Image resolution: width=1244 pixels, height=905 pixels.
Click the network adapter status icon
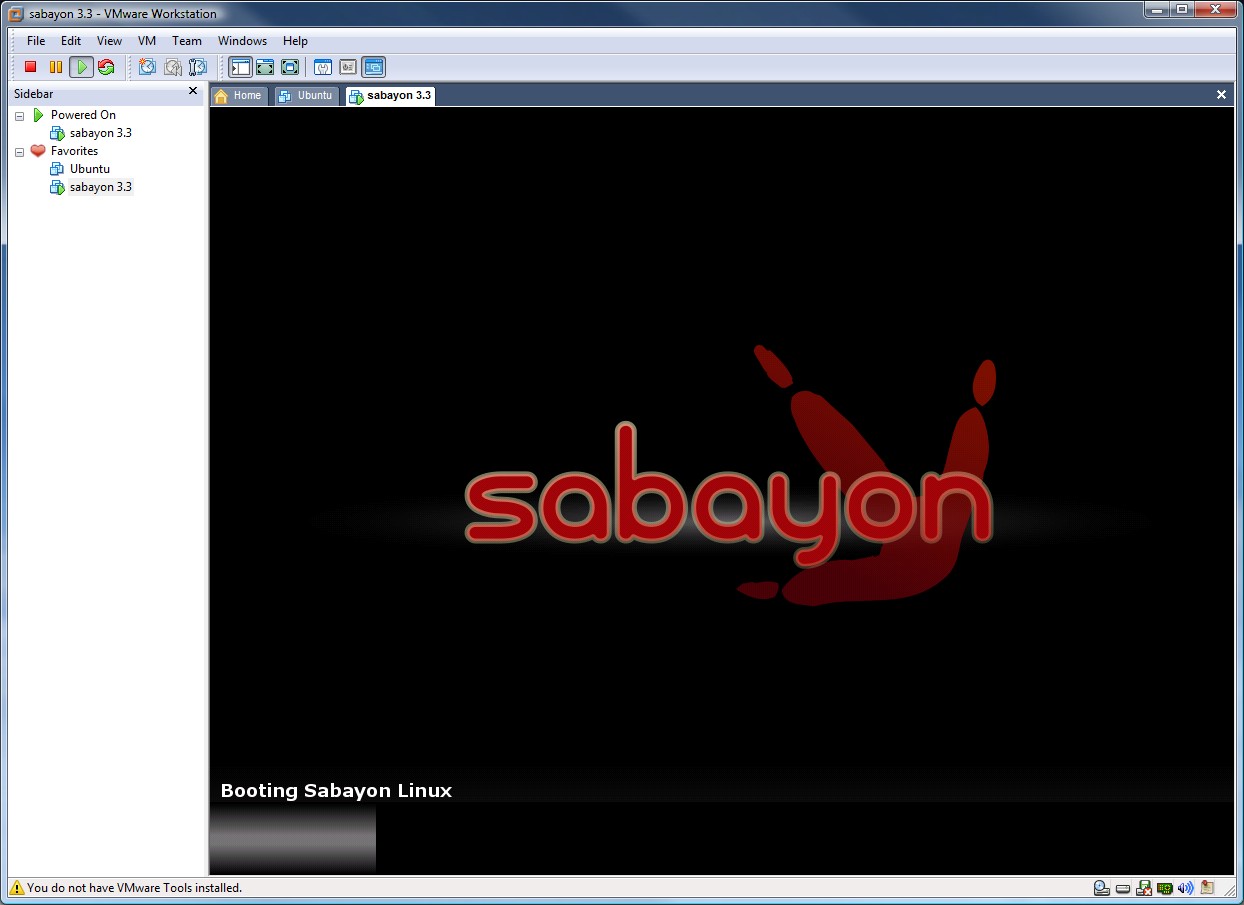(x=1165, y=887)
